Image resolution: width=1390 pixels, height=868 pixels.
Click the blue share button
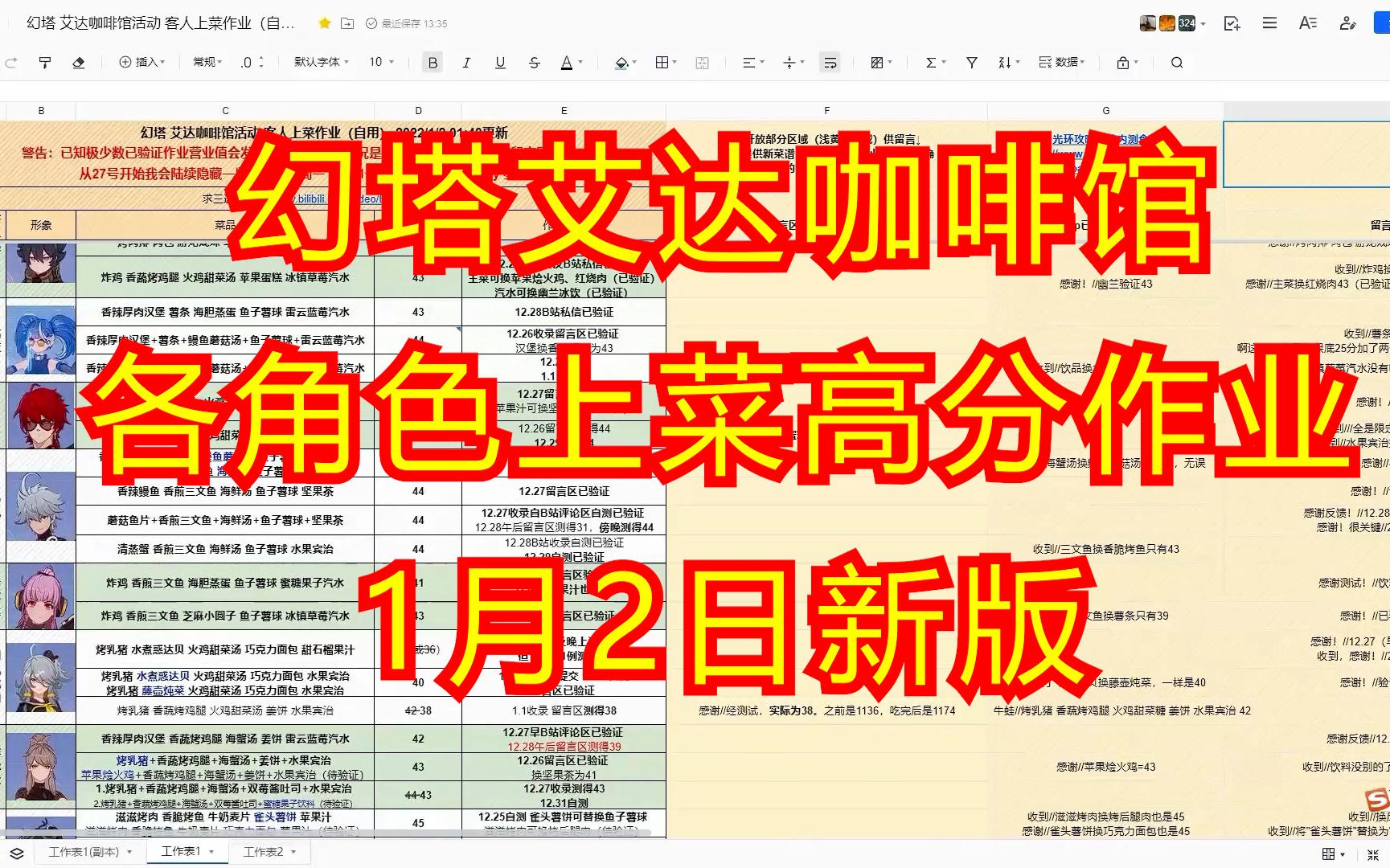coord(1383,23)
